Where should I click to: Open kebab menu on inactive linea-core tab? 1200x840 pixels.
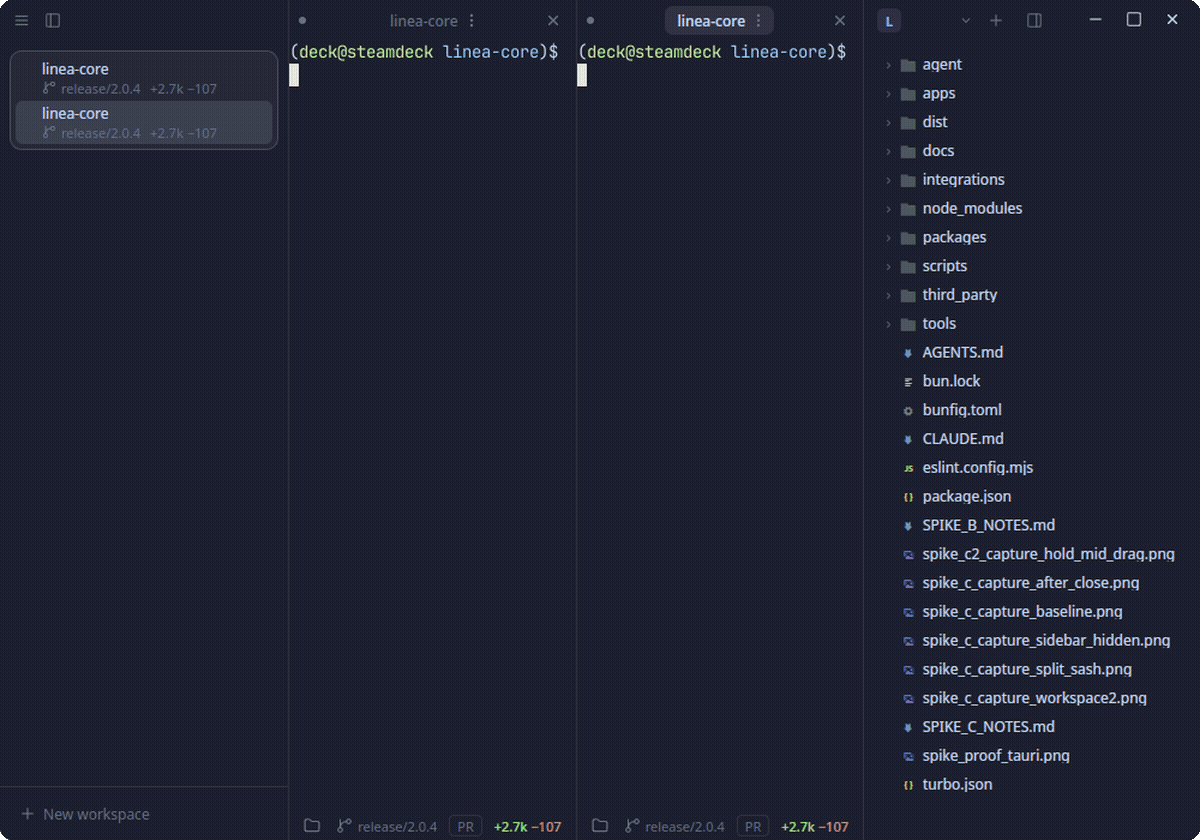tap(472, 21)
